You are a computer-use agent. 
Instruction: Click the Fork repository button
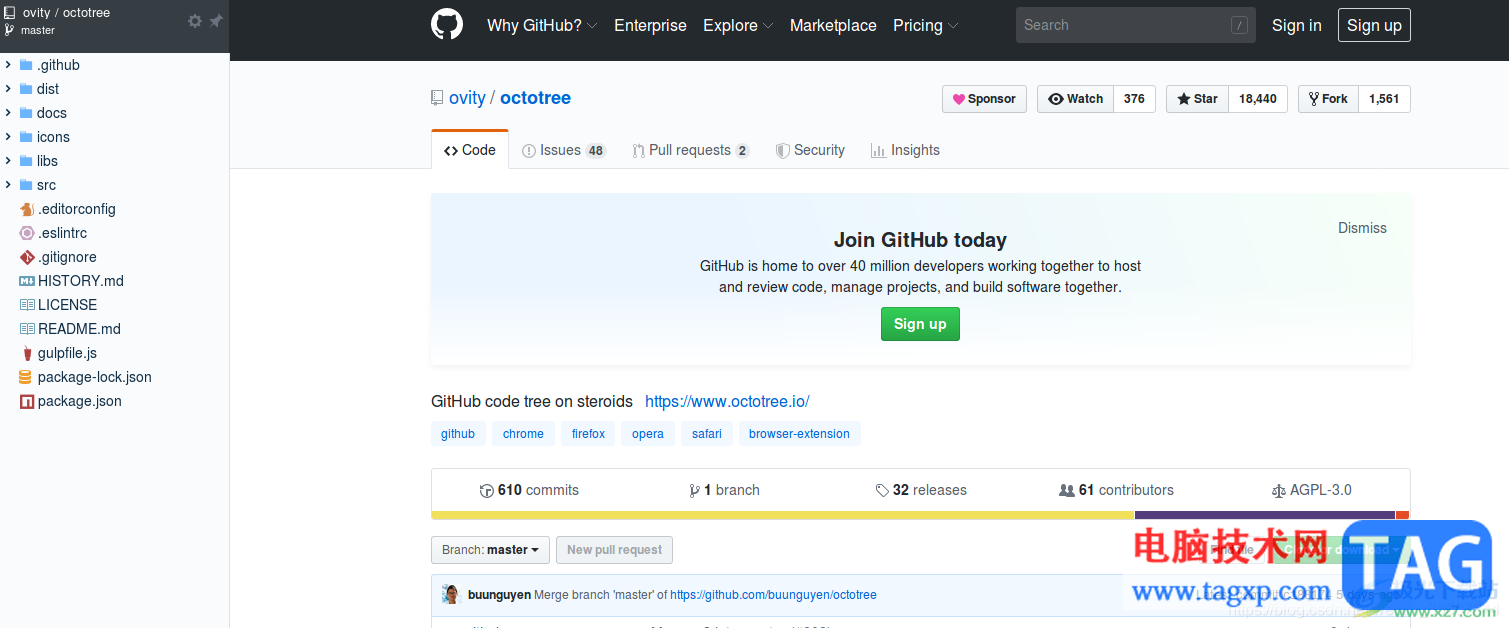(1328, 99)
